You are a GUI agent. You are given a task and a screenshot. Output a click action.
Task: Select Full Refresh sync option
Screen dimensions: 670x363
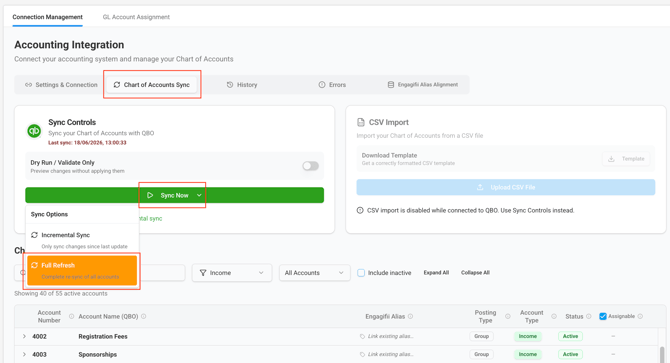click(x=82, y=270)
